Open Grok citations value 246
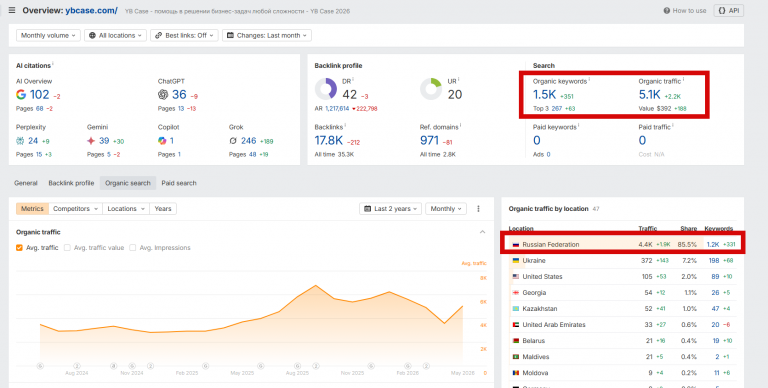This screenshot has height=388, width=768. click(x=248, y=141)
